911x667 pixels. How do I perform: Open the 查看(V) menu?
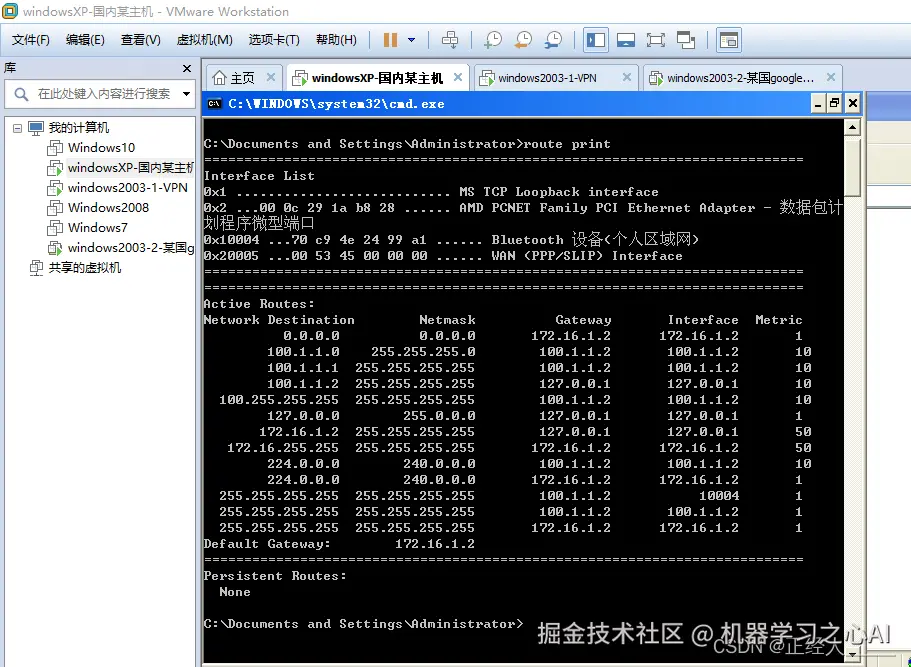click(x=140, y=40)
